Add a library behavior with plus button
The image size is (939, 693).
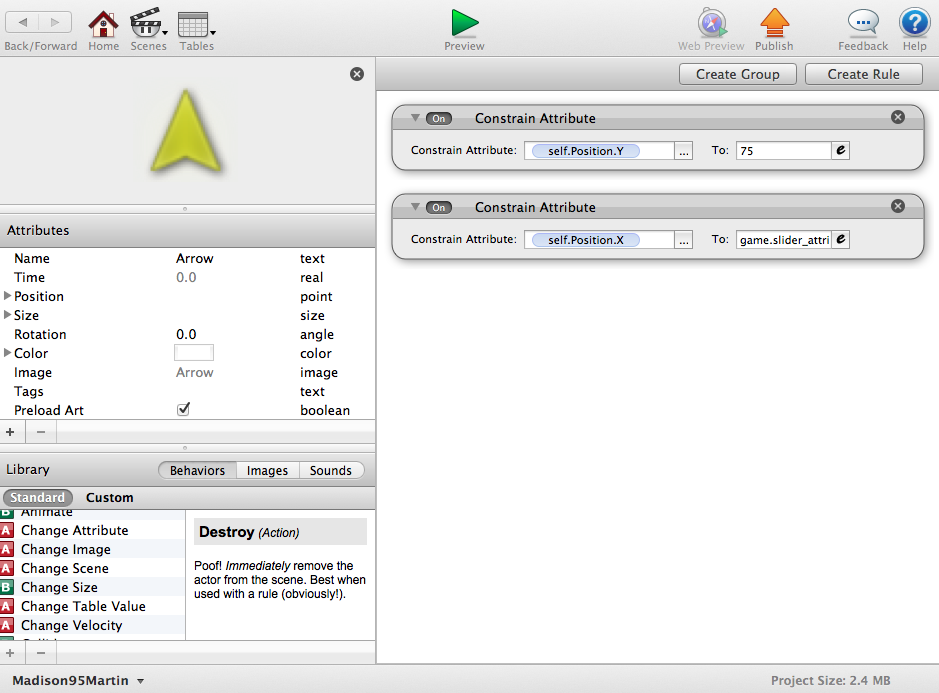click(10, 653)
